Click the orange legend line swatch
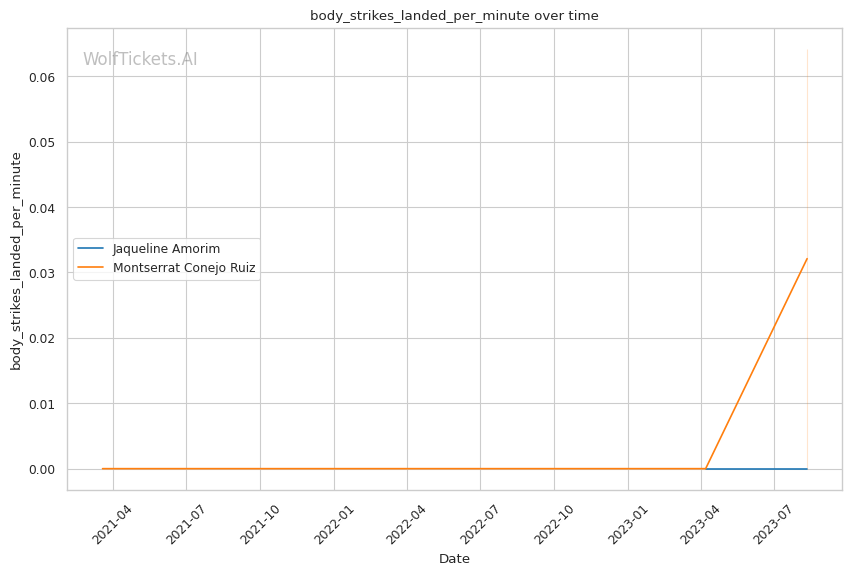Viewport: 852px width, 575px height. coord(91,268)
